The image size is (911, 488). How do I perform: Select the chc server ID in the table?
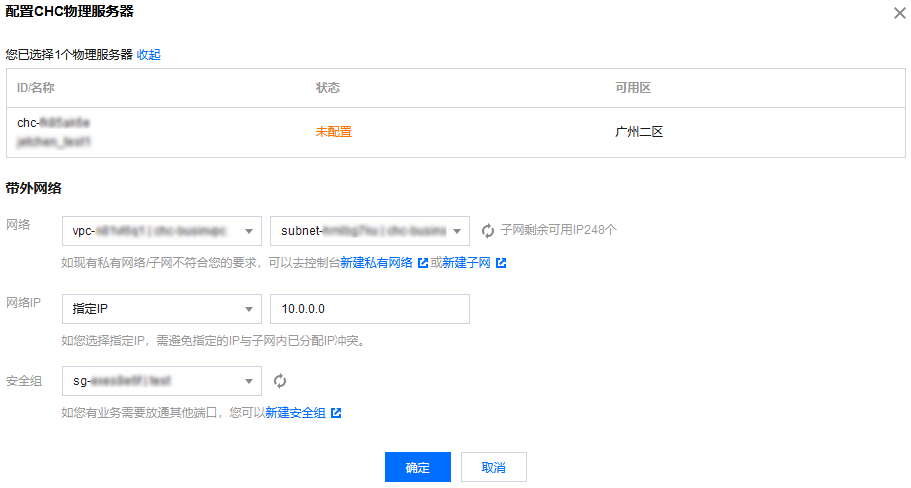54,122
